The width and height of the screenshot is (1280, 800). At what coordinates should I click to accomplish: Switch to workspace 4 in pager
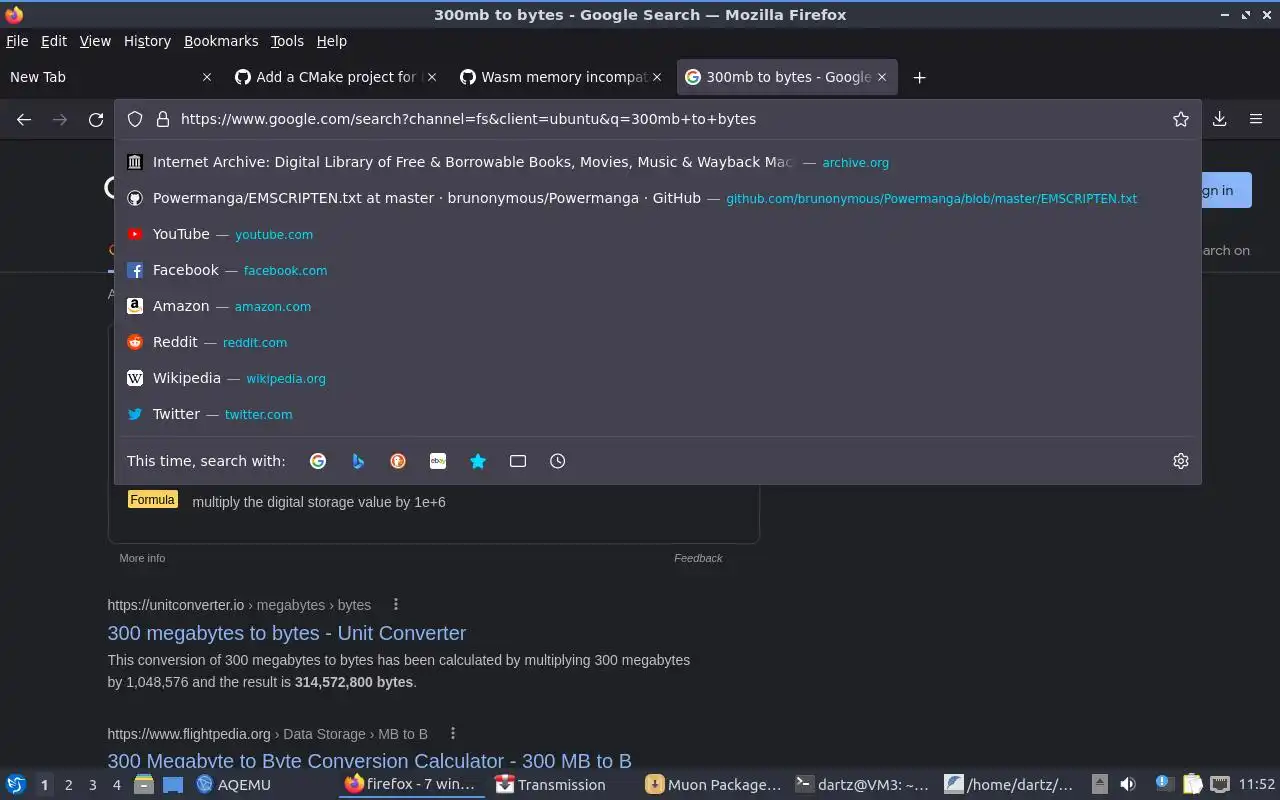[x=117, y=785]
